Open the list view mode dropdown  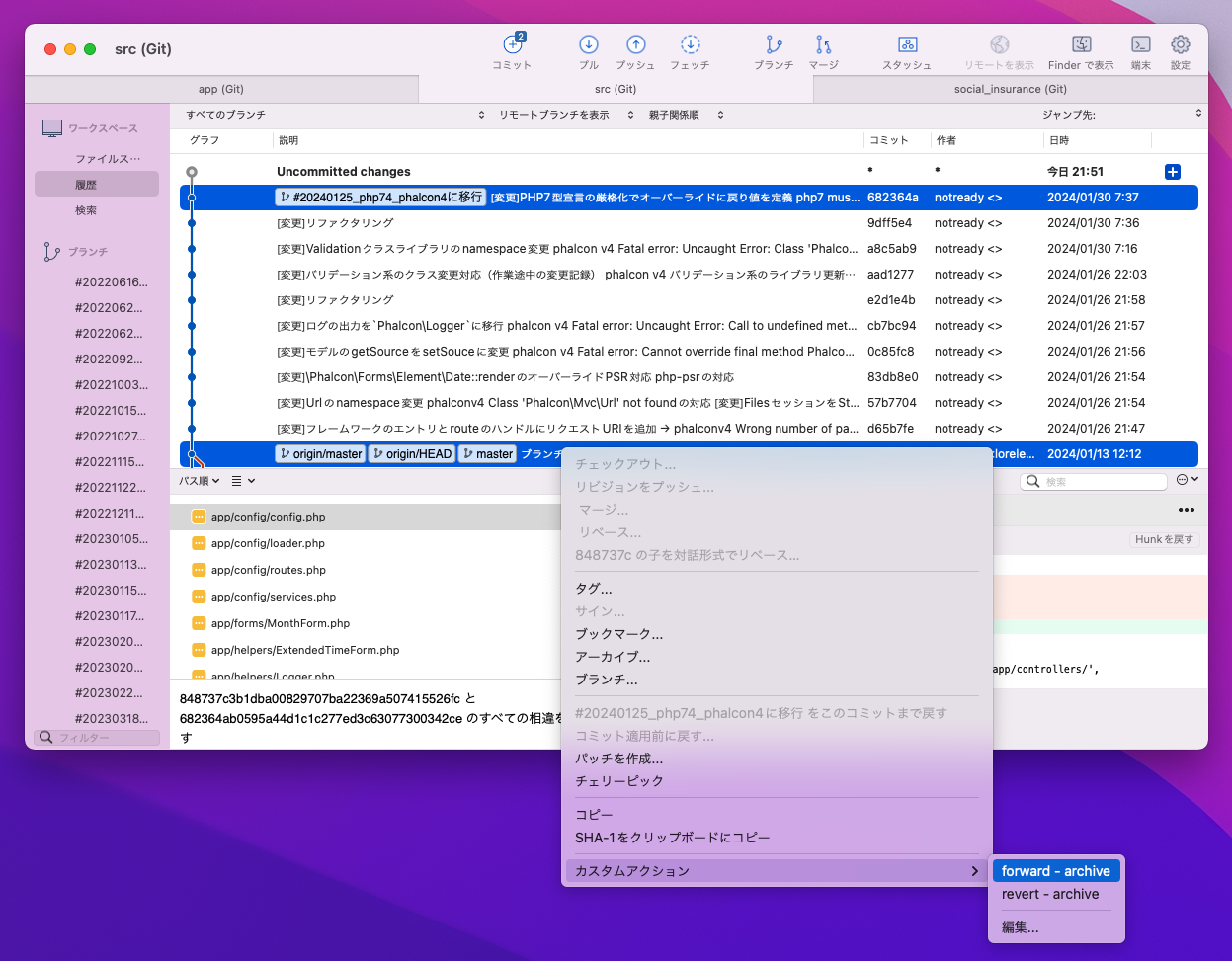244,481
